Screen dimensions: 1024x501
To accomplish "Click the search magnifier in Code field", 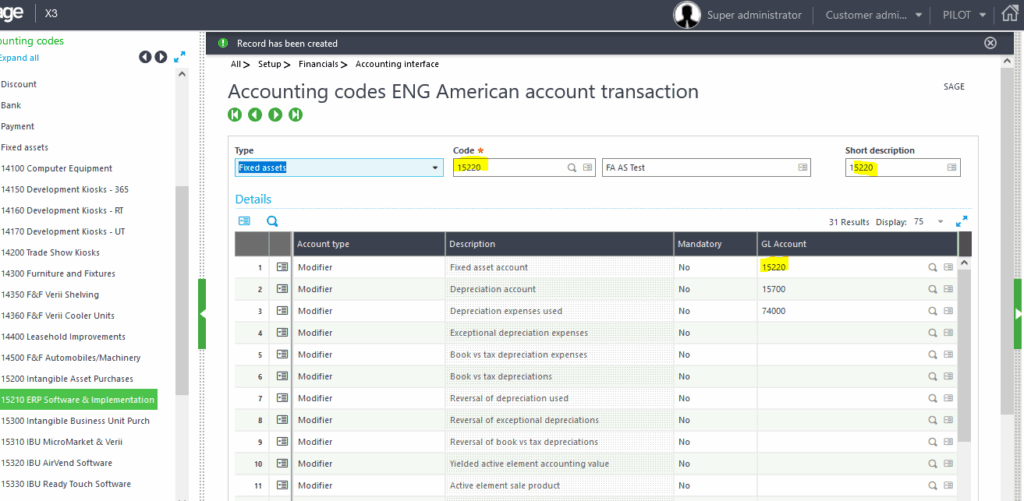I will (x=572, y=168).
